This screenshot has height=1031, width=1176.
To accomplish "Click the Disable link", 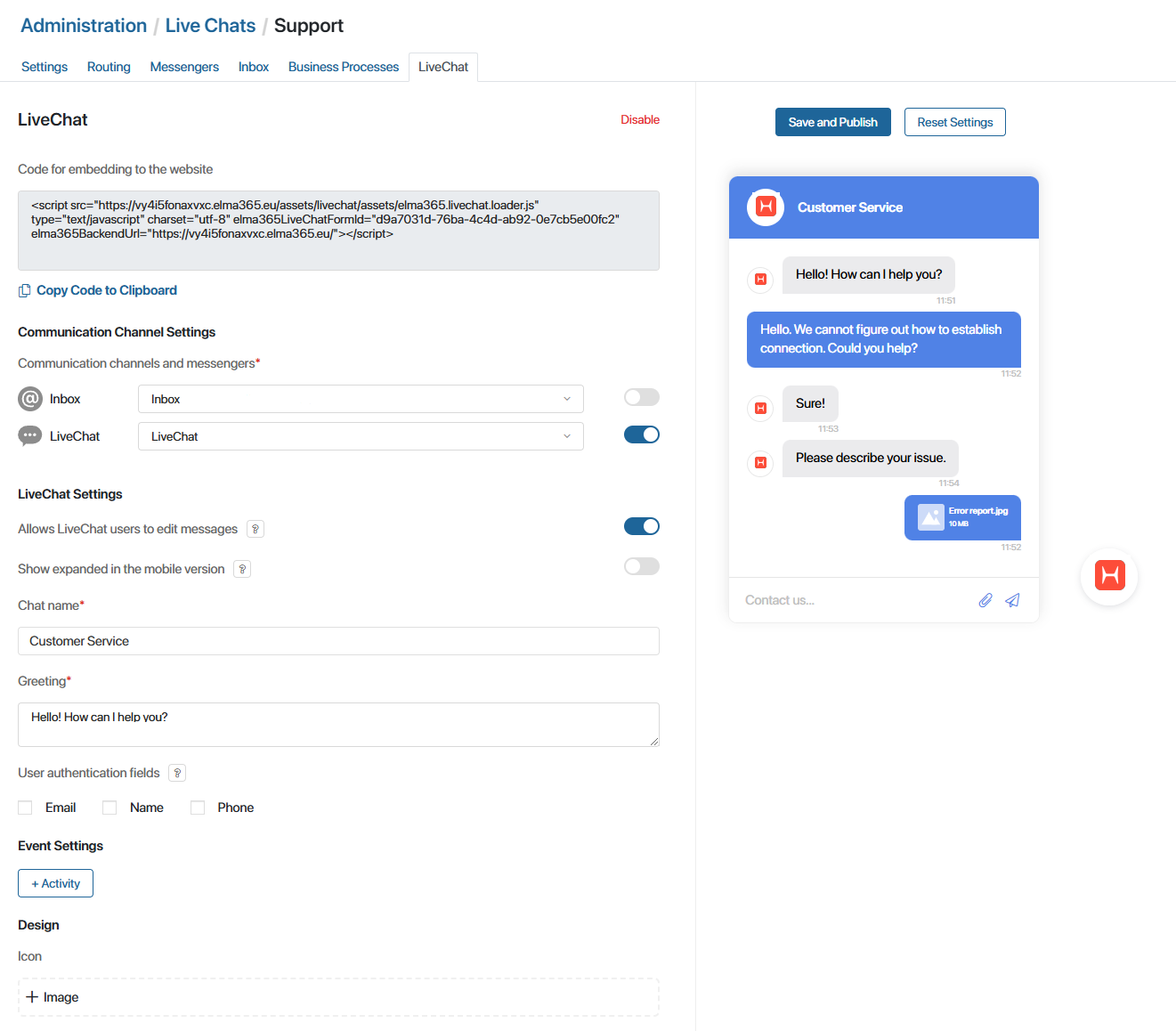I will coord(640,119).
